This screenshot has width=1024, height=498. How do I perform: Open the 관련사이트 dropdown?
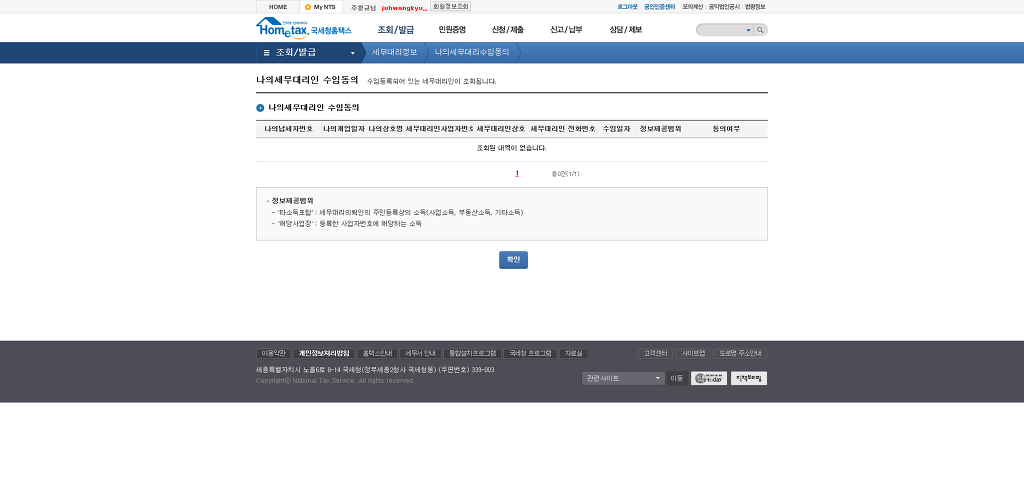[623, 379]
